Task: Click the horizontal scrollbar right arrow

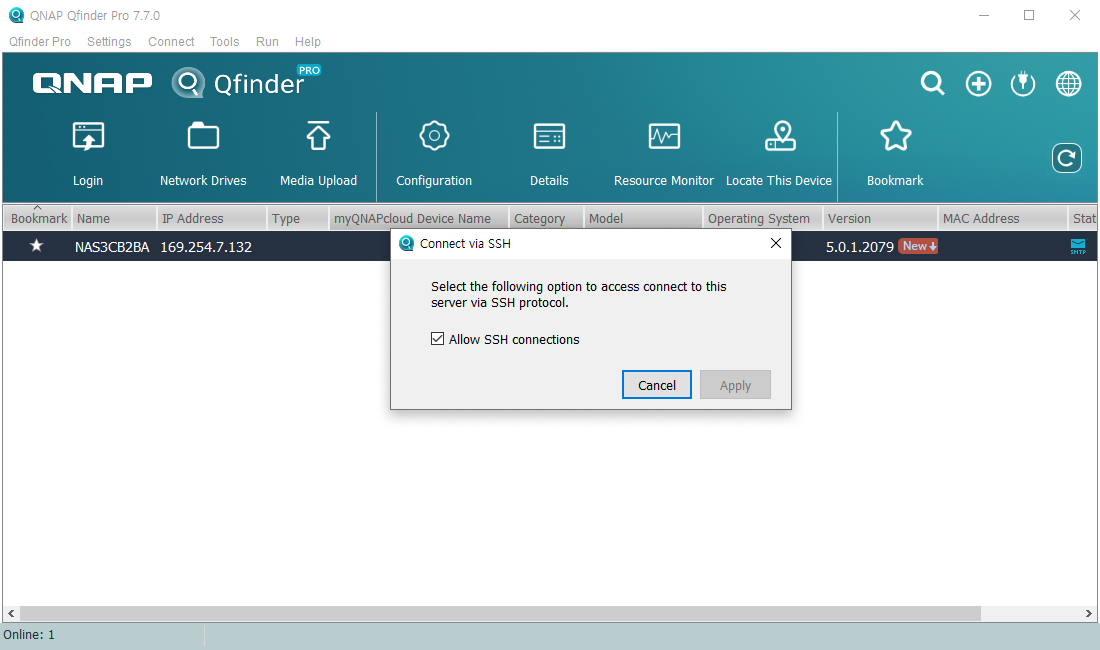Action: pyautogui.click(x=1091, y=613)
